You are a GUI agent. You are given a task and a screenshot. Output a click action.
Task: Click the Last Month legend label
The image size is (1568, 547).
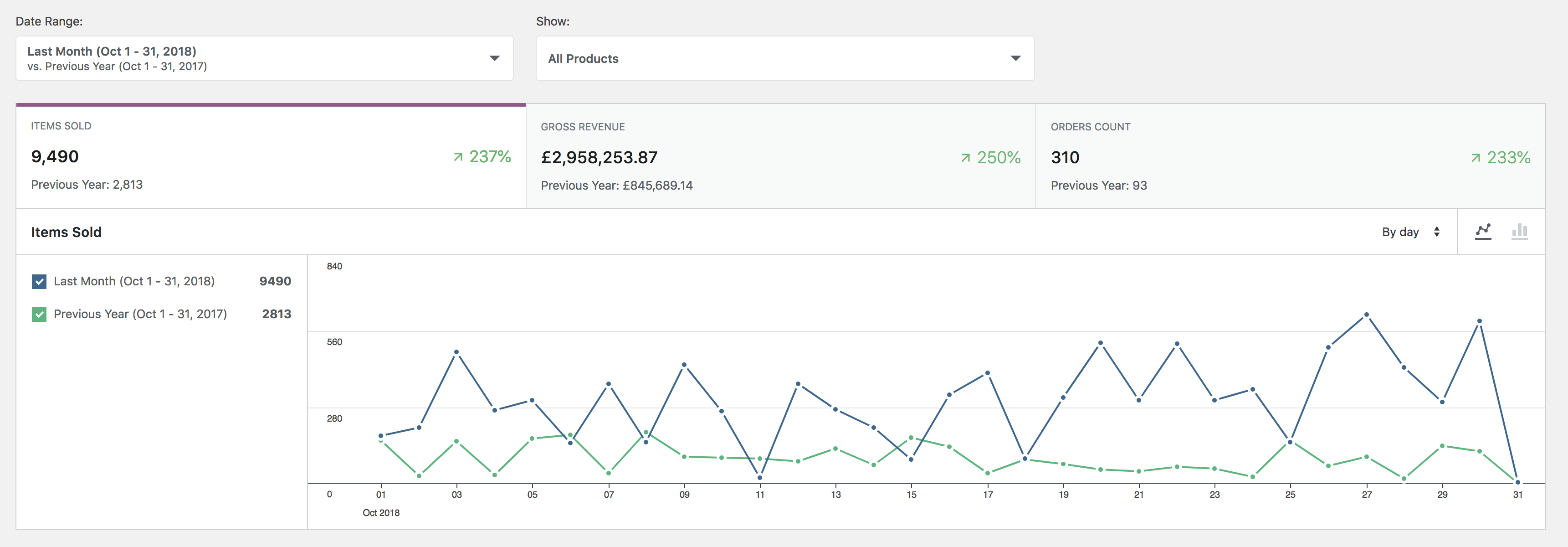click(x=134, y=281)
